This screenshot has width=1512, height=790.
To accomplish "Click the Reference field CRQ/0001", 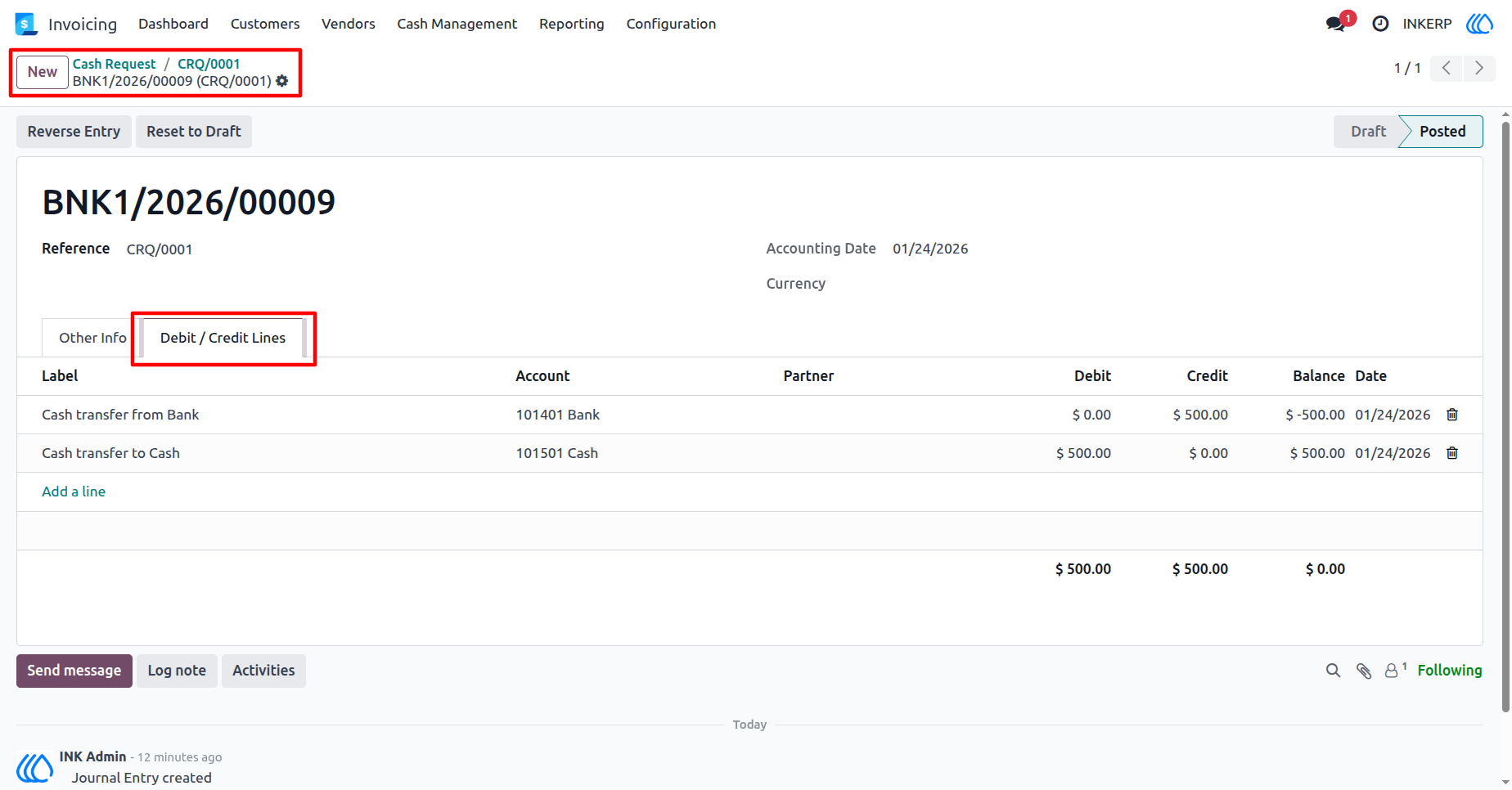I will point(160,249).
